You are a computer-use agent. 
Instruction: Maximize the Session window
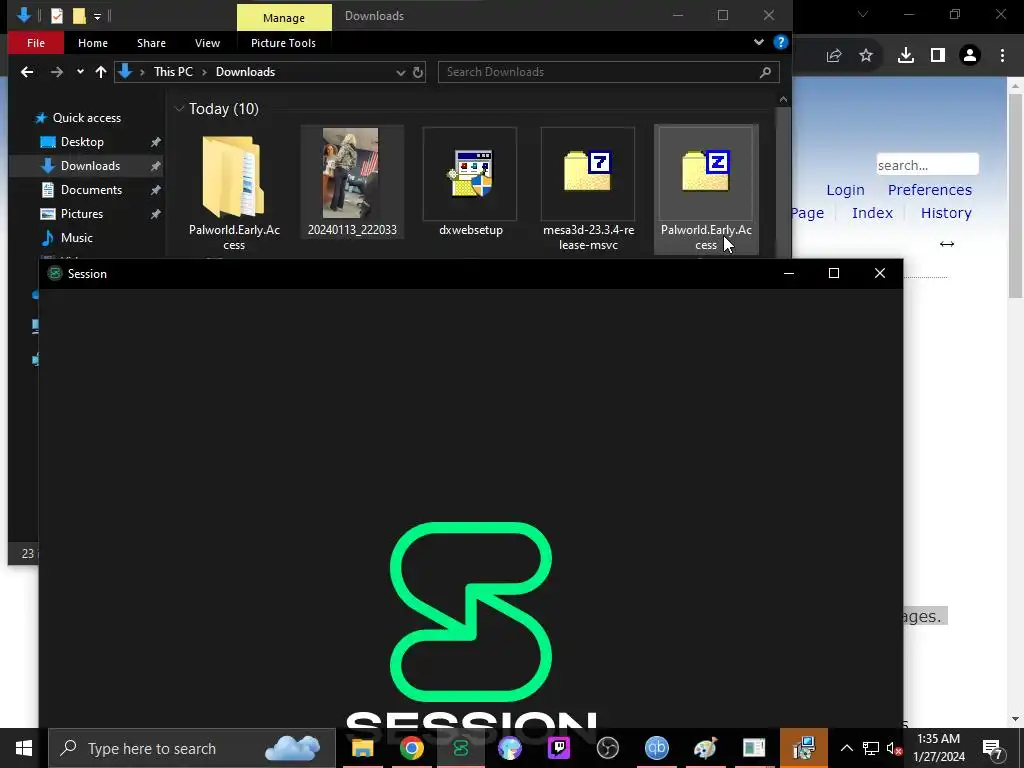(x=833, y=274)
